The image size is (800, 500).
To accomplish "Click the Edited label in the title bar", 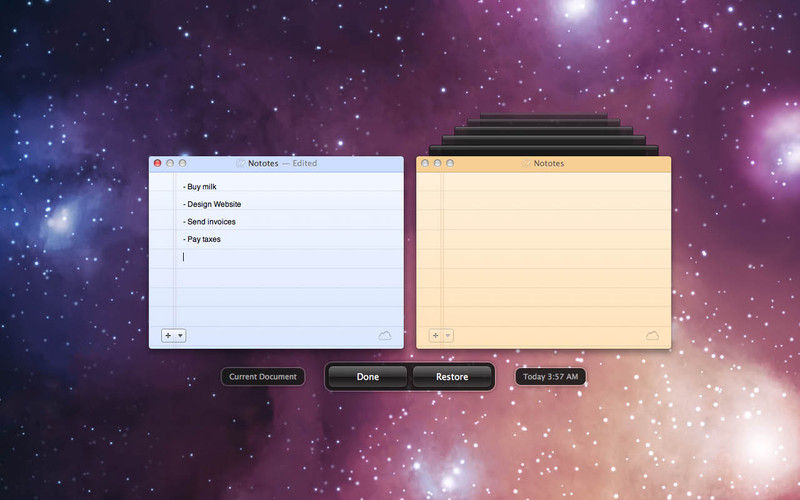I will coord(305,163).
